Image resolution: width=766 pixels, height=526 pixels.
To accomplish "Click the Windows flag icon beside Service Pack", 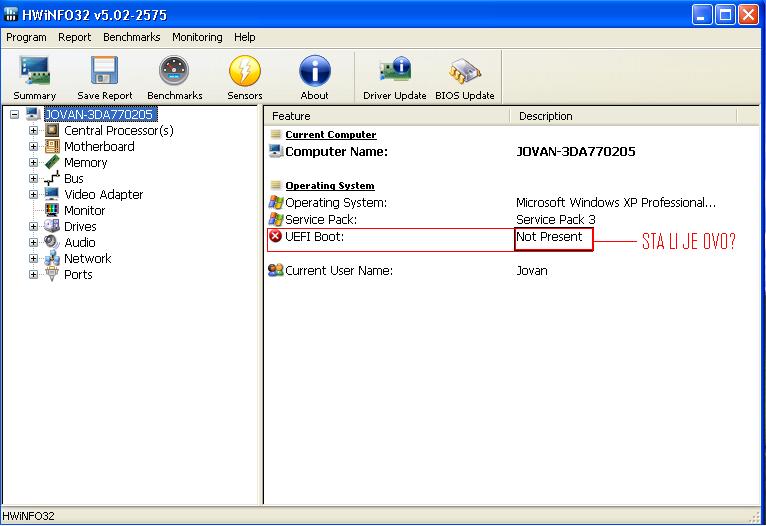I will (x=276, y=219).
